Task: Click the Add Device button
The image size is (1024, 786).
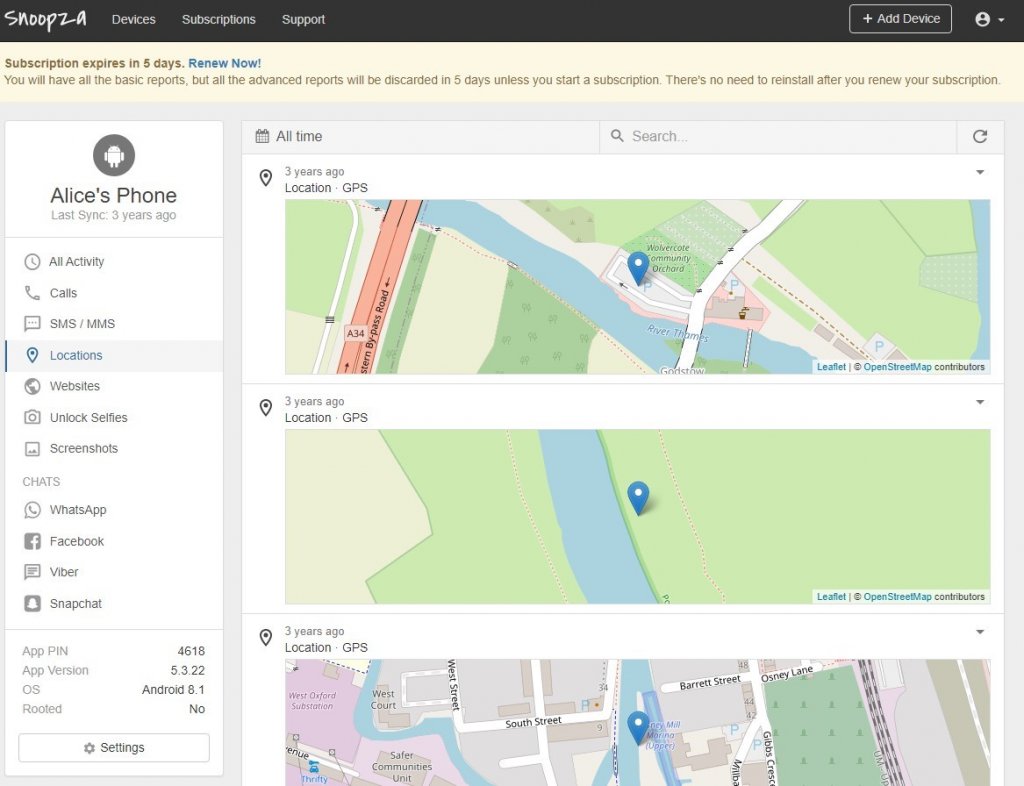Action: [900, 19]
